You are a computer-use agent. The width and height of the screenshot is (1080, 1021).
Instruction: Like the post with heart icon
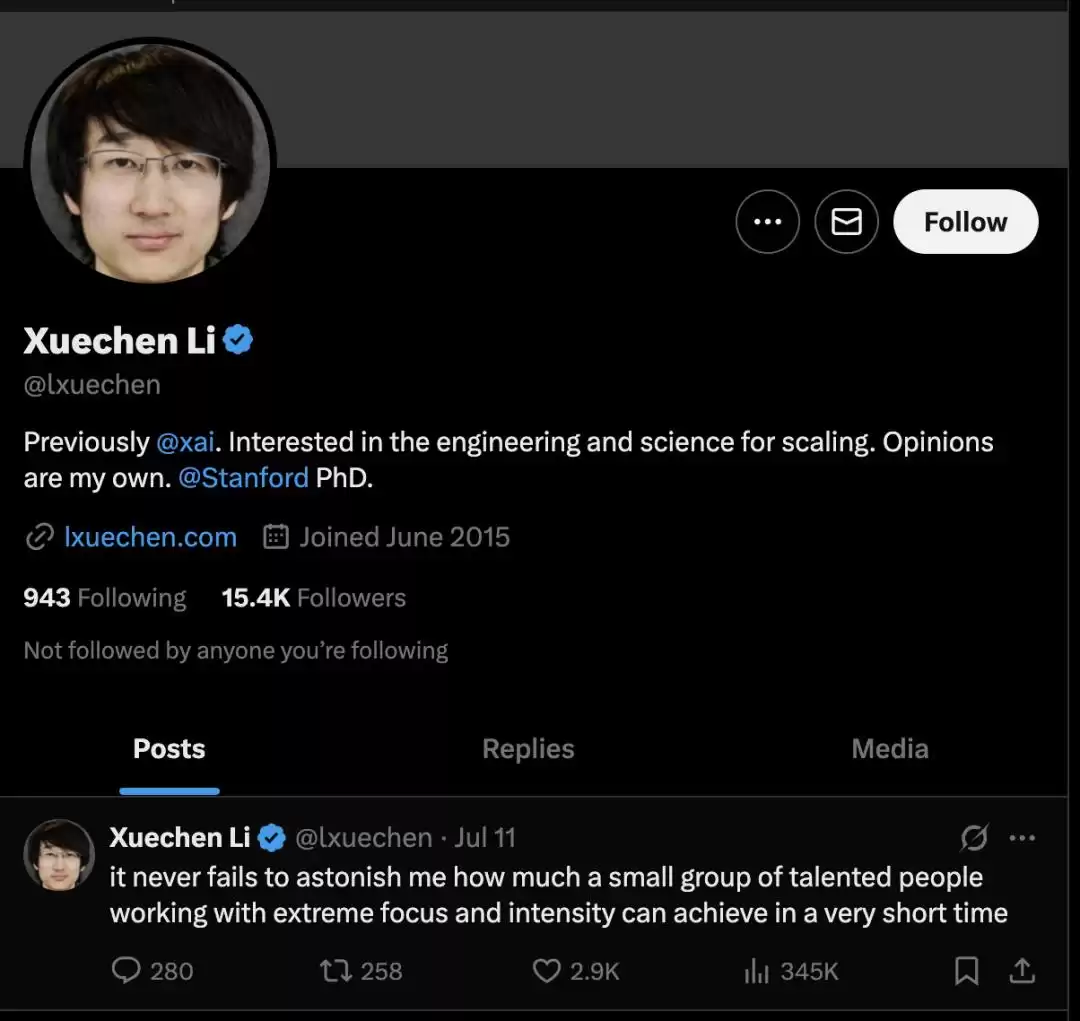tap(546, 970)
